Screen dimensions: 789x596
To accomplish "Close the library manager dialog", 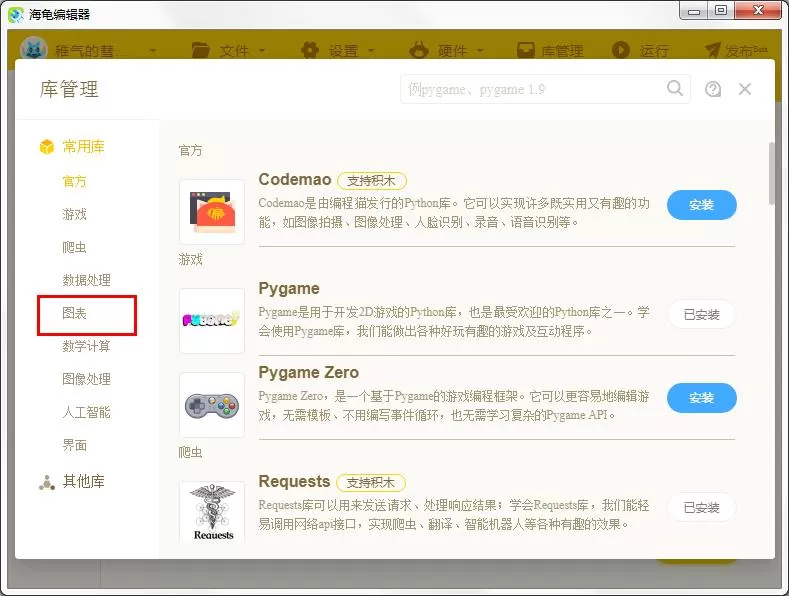I will 745,89.
